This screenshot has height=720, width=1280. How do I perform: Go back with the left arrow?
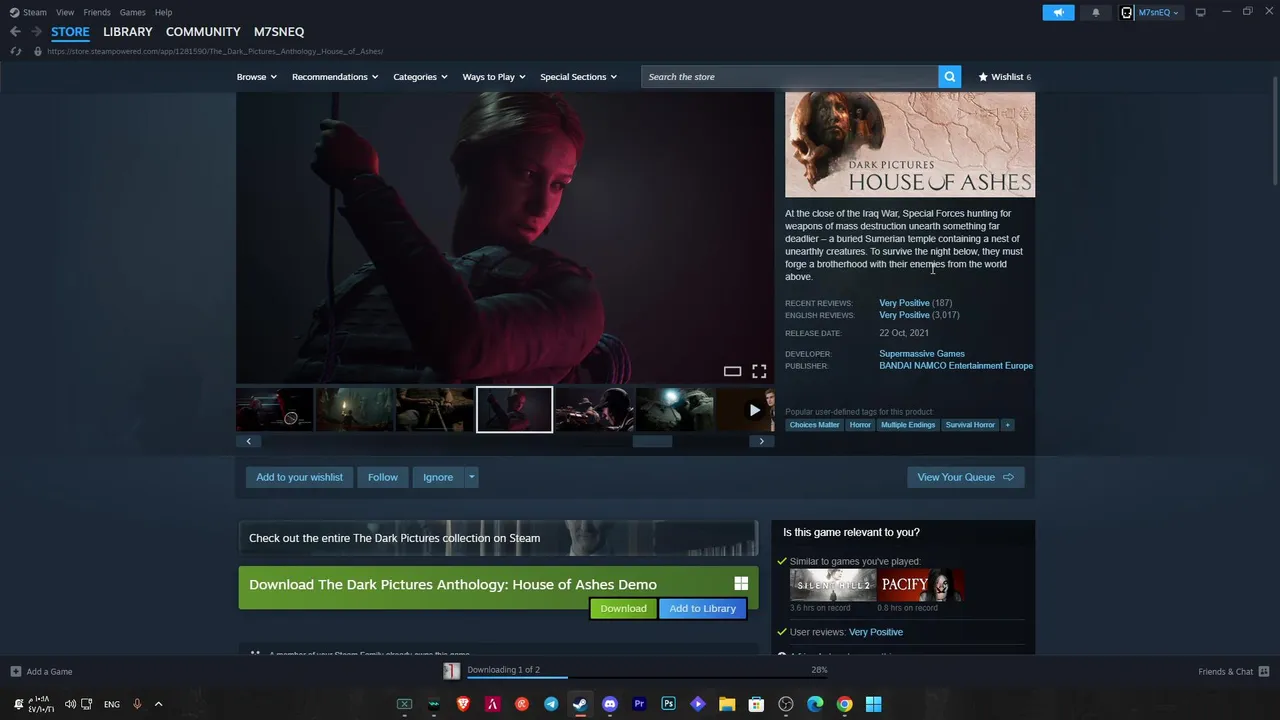pyautogui.click(x=15, y=32)
